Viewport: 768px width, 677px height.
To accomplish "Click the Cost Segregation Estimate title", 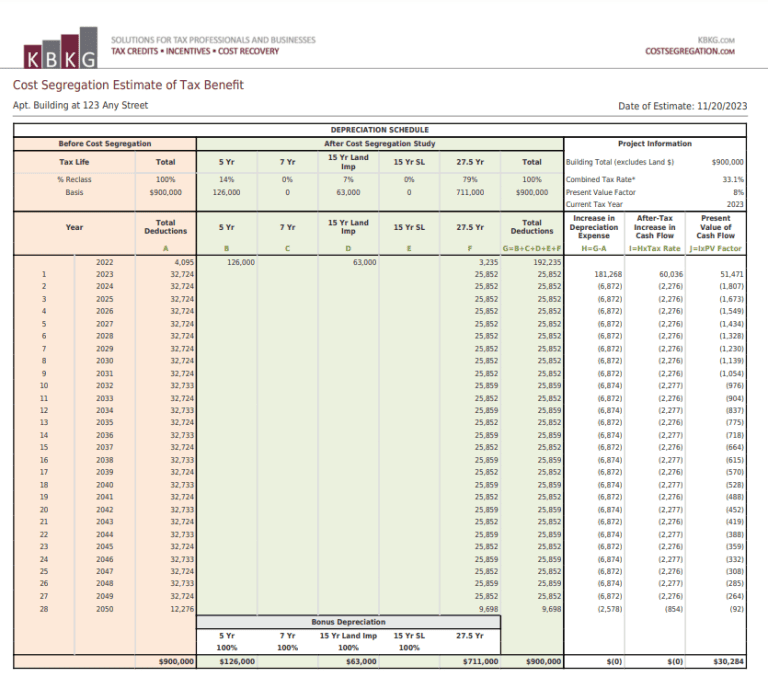I will [x=127, y=85].
